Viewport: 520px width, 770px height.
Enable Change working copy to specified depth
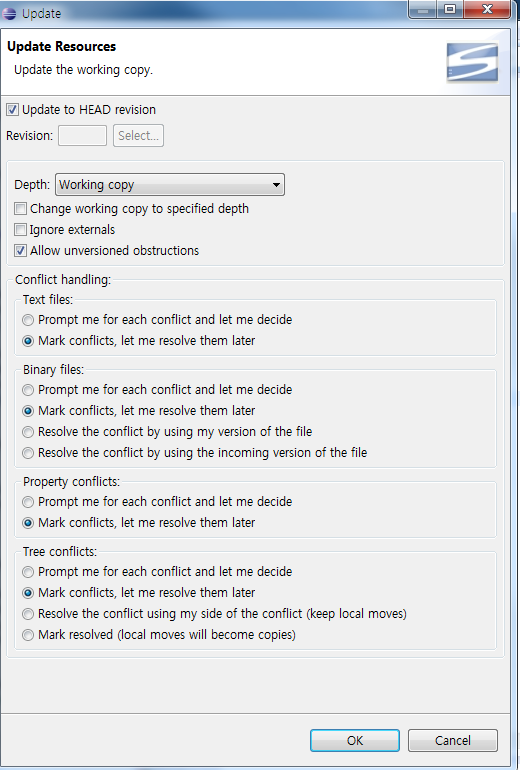(20, 209)
